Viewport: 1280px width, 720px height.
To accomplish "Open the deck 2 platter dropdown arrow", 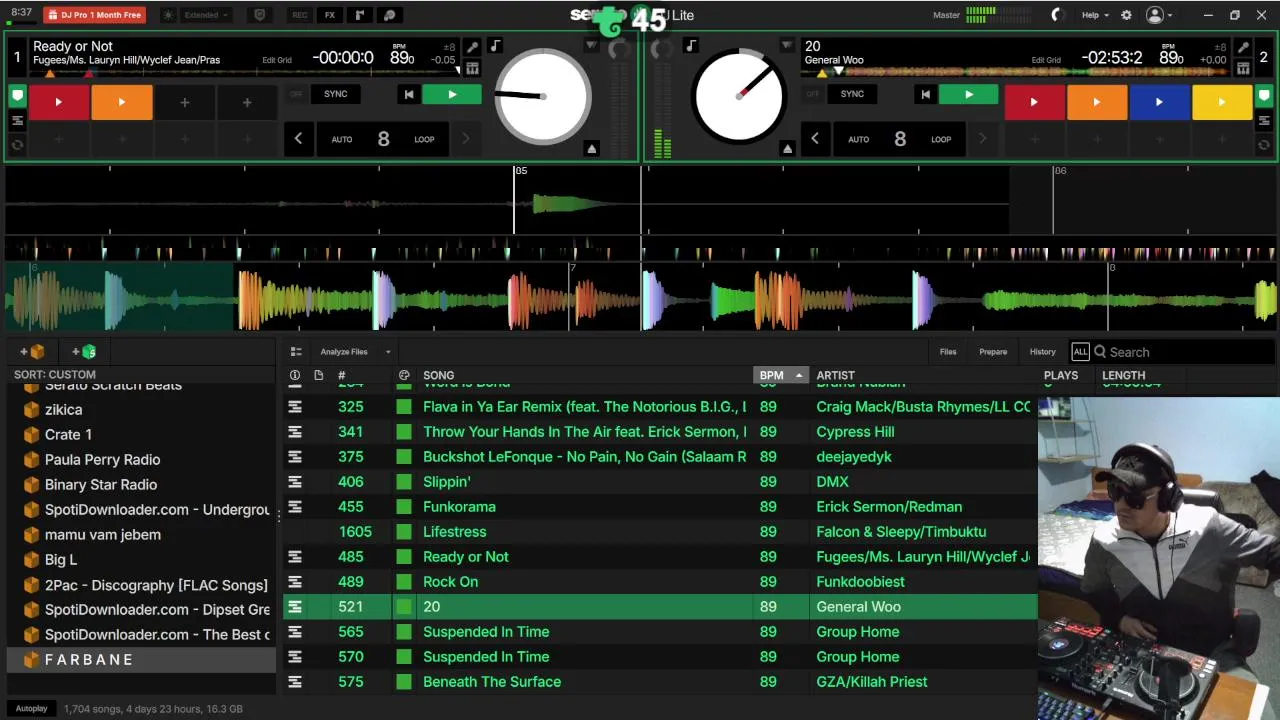I will (x=787, y=46).
